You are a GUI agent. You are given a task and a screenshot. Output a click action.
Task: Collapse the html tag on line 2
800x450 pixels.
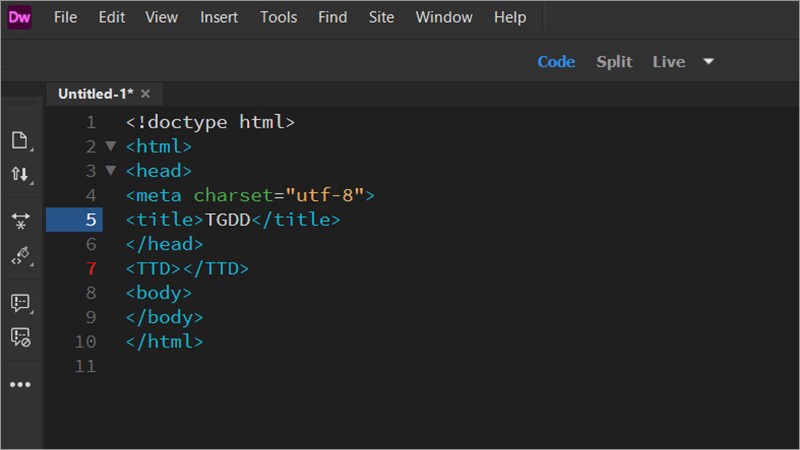111,146
